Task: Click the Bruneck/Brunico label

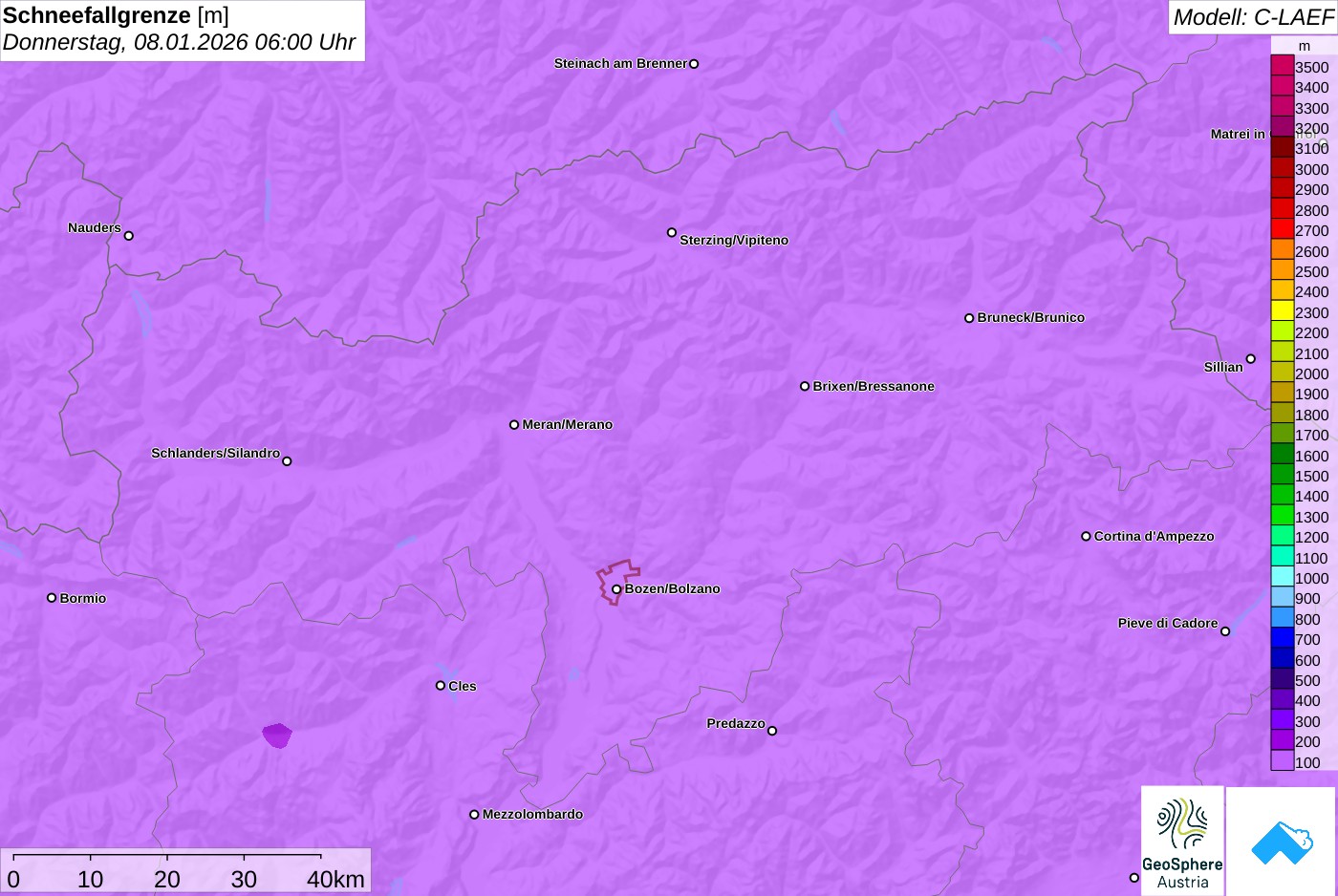Action: (1031, 318)
